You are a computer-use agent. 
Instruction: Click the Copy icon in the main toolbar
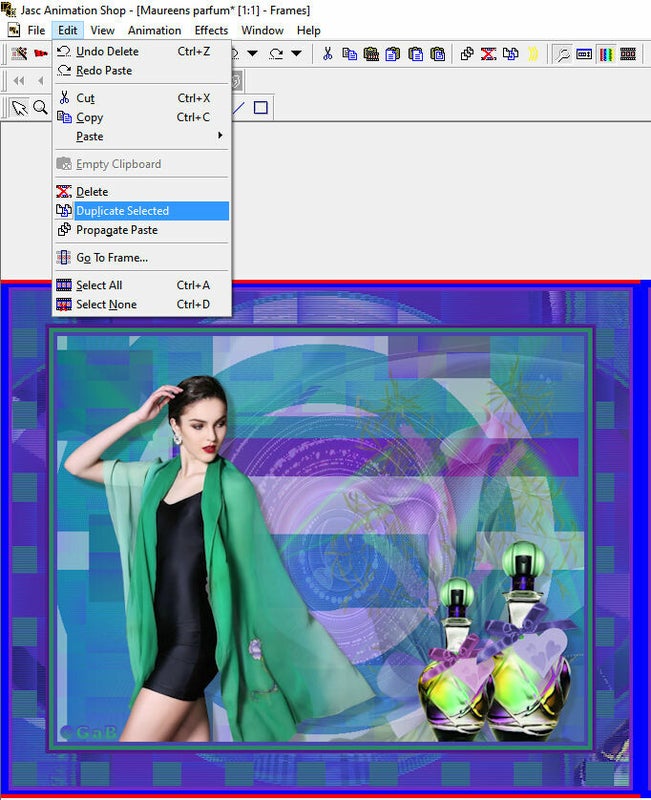tap(349, 54)
